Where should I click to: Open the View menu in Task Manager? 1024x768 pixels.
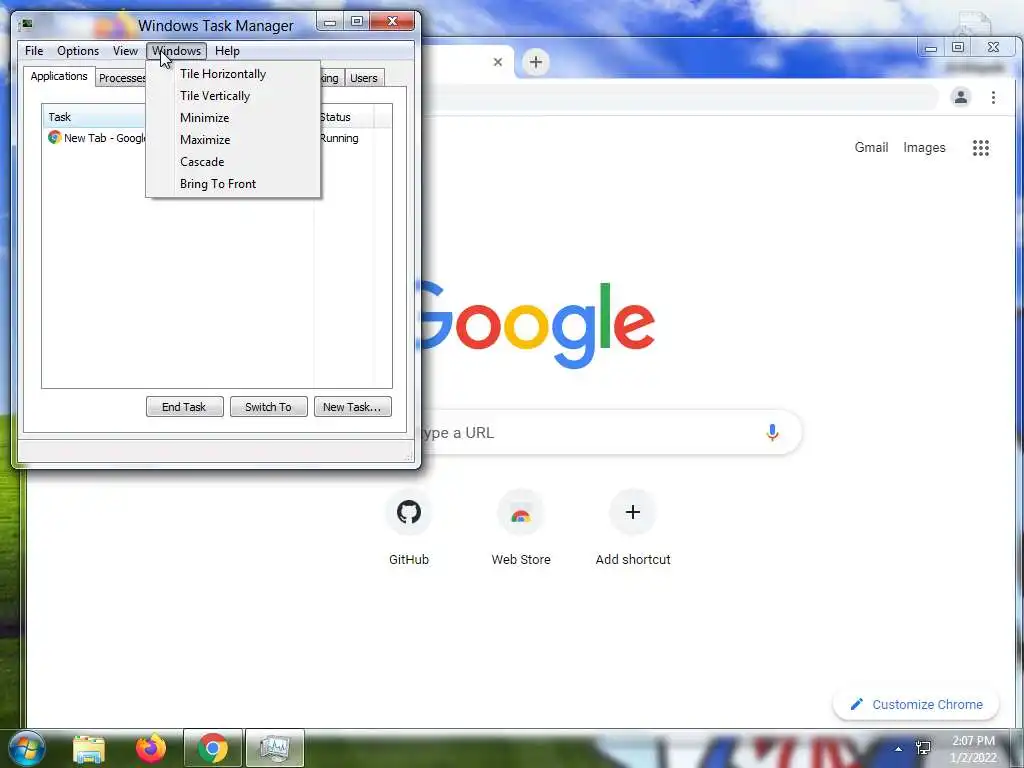(125, 51)
